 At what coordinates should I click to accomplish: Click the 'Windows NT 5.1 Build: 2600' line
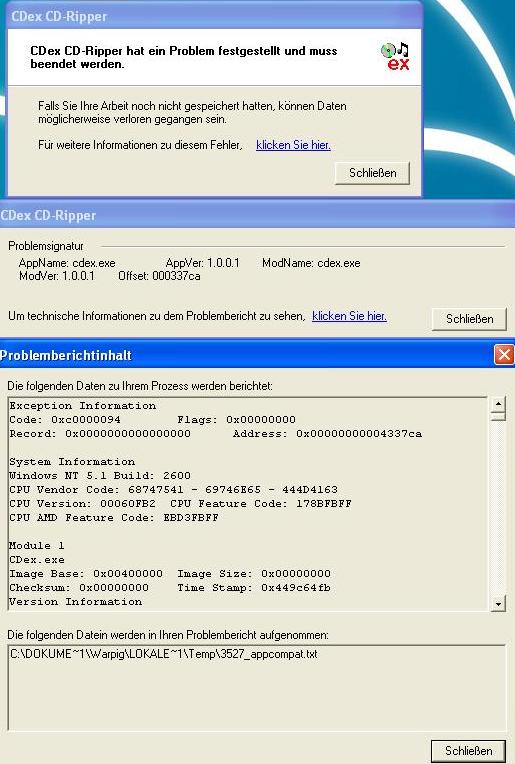(100, 476)
